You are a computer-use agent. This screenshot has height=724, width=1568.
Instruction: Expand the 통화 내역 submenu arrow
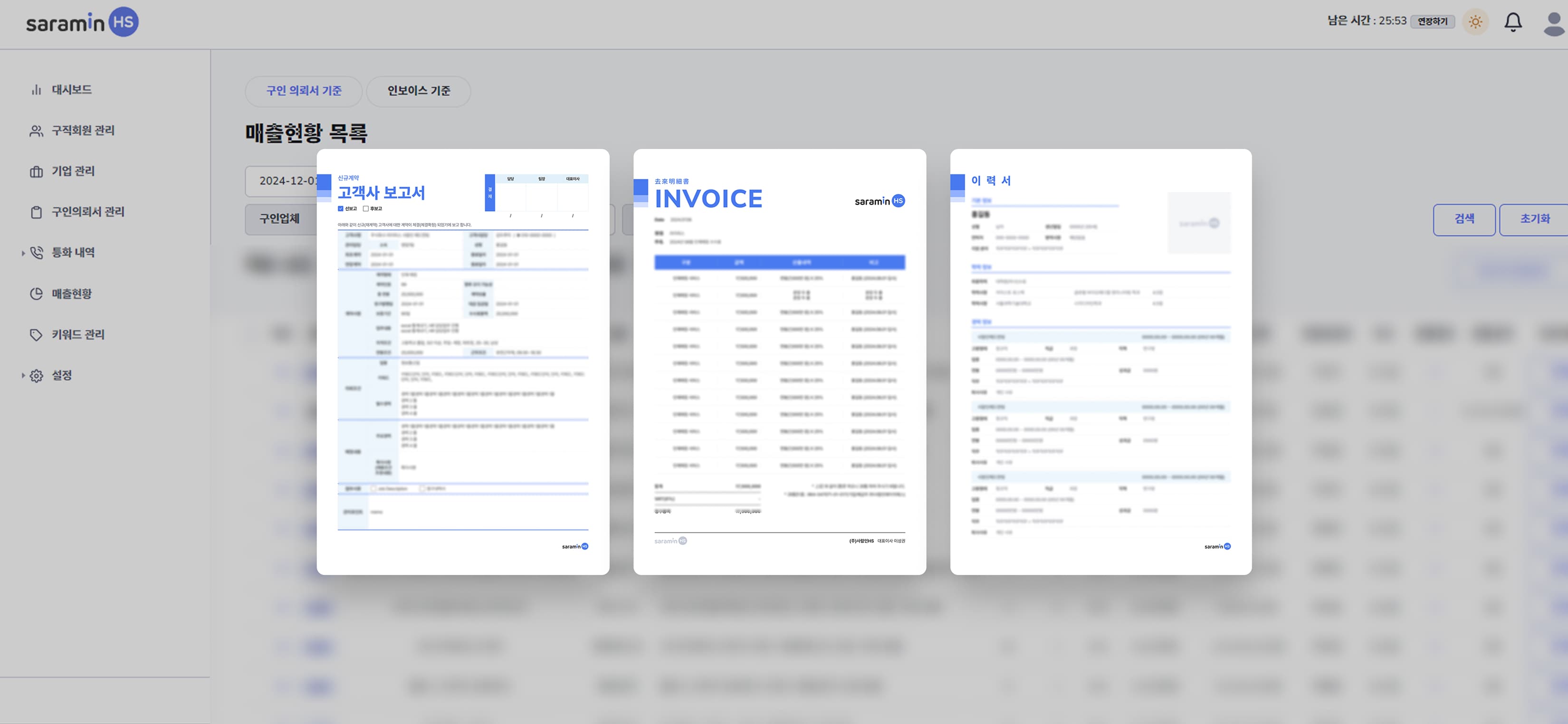tap(23, 253)
